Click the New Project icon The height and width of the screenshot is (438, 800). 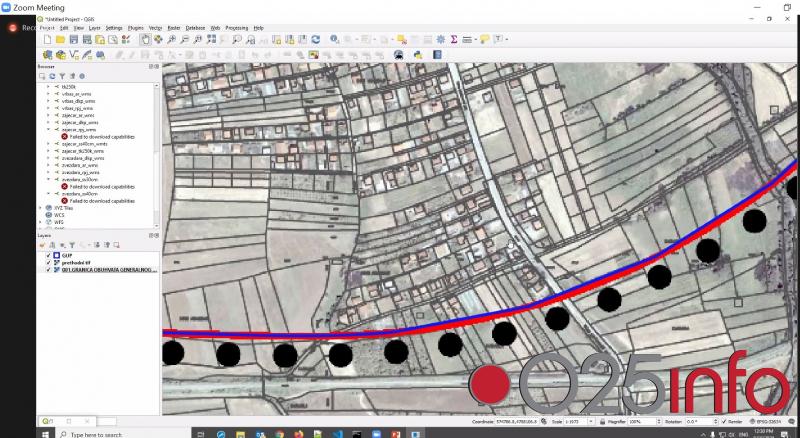coord(47,39)
